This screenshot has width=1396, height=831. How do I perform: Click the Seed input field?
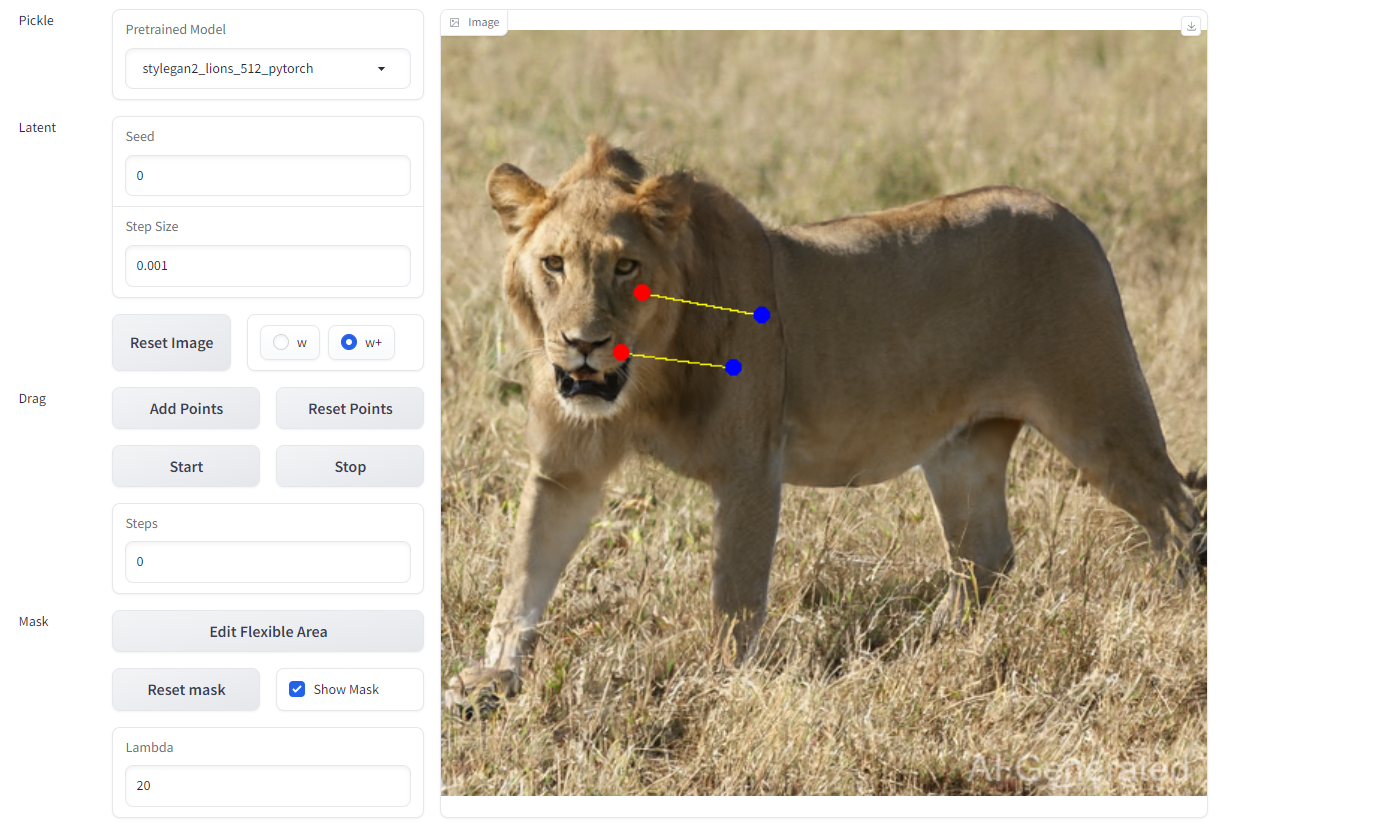coord(268,175)
